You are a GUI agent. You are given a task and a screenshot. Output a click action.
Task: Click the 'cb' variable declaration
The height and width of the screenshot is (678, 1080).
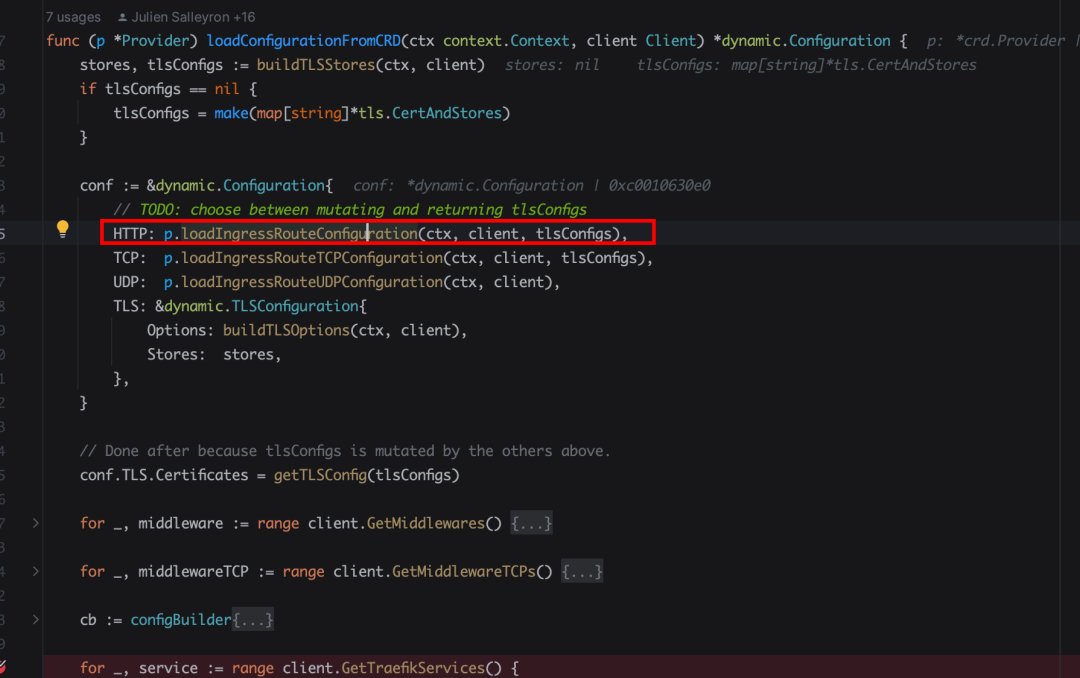click(88, 619)
